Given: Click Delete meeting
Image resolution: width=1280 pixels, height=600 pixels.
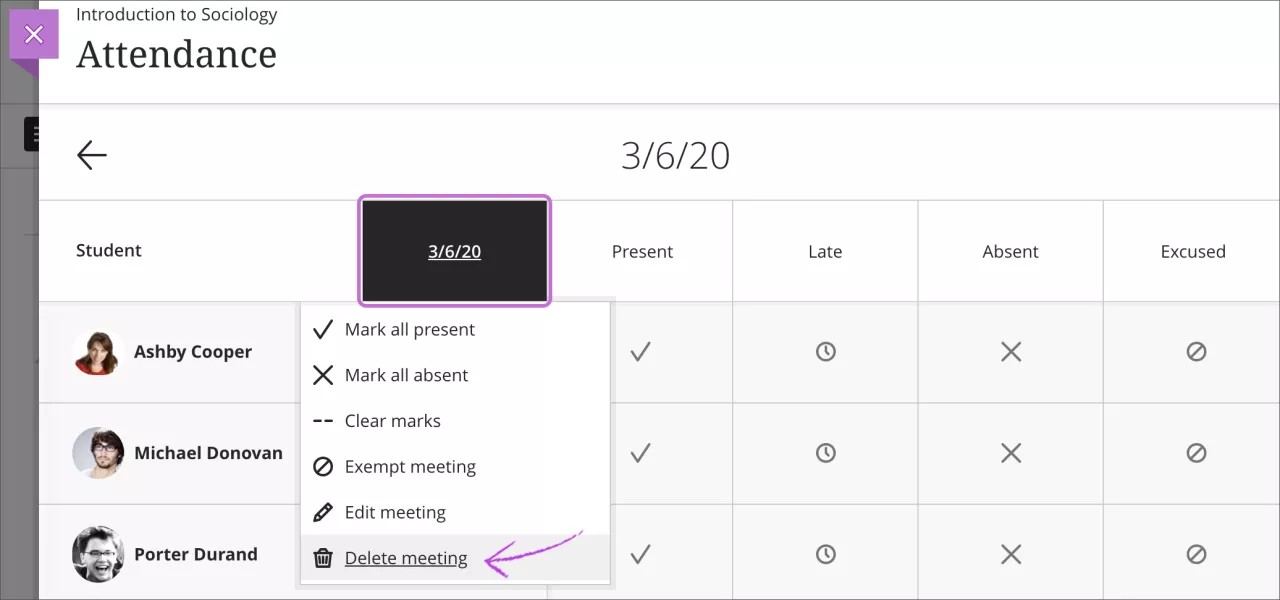Looking at the screenshot, I should (x=405, y=558).
